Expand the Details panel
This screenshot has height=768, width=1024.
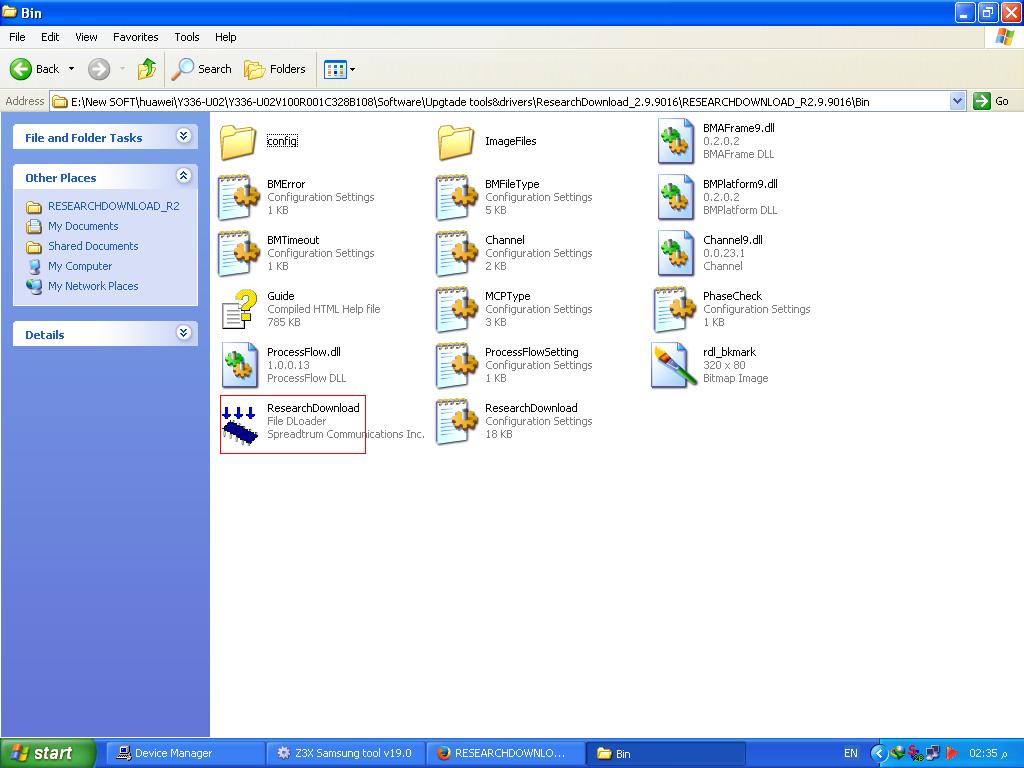point(184,333)
